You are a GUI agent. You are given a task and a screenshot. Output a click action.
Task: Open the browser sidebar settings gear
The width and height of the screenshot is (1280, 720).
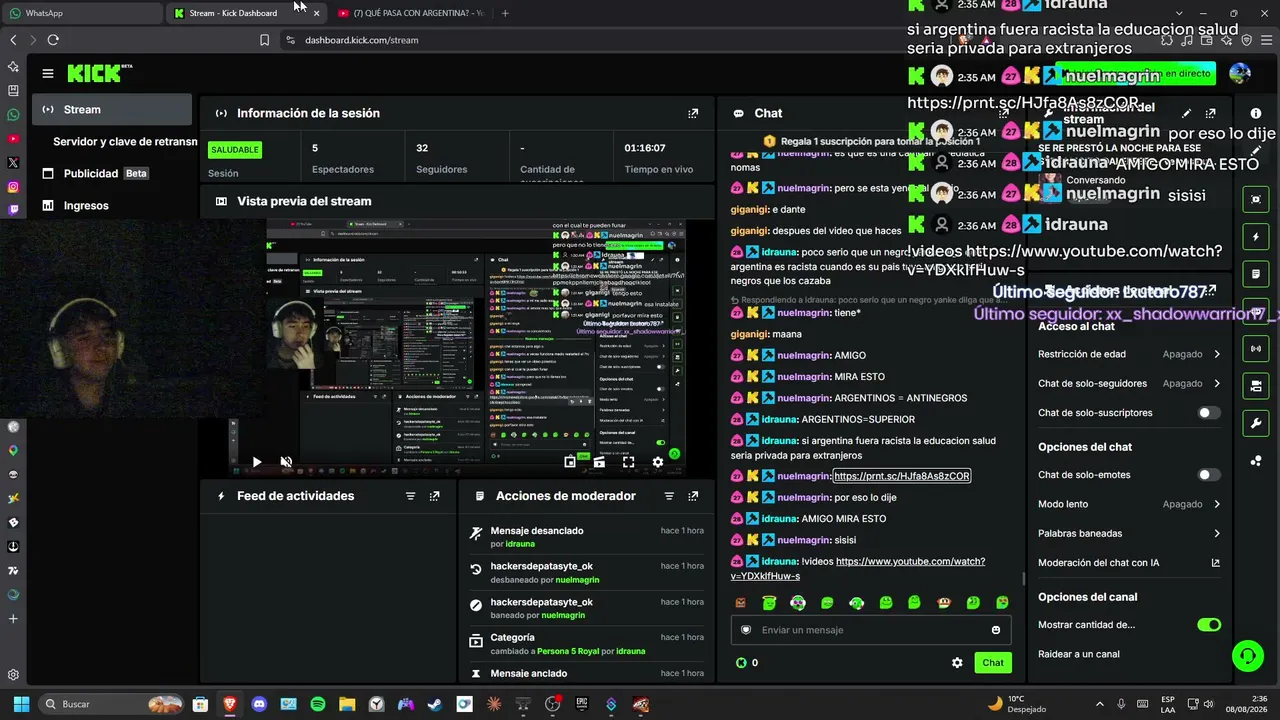coord(13,675)
